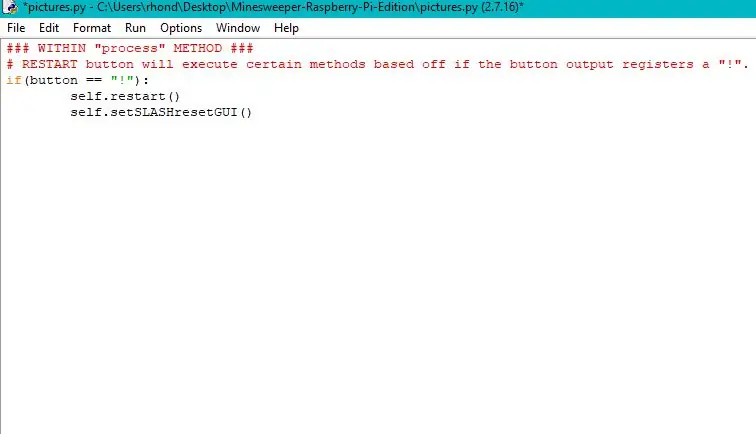Viewport: 756px width, 434px height.
Task: Open the Format menu
Action: coord(92,28)
